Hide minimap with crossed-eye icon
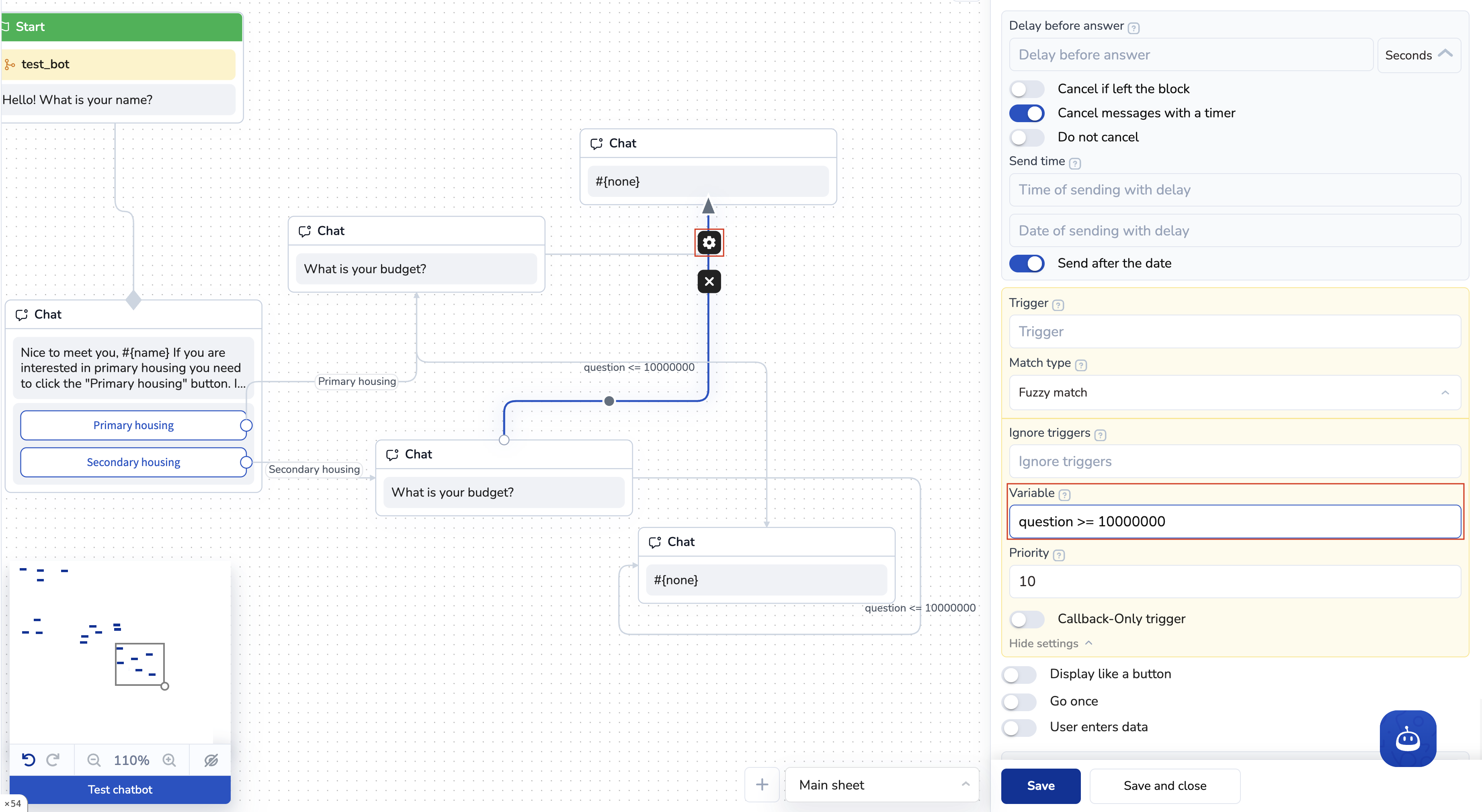The image size is (1482, 812). point(211,760)
